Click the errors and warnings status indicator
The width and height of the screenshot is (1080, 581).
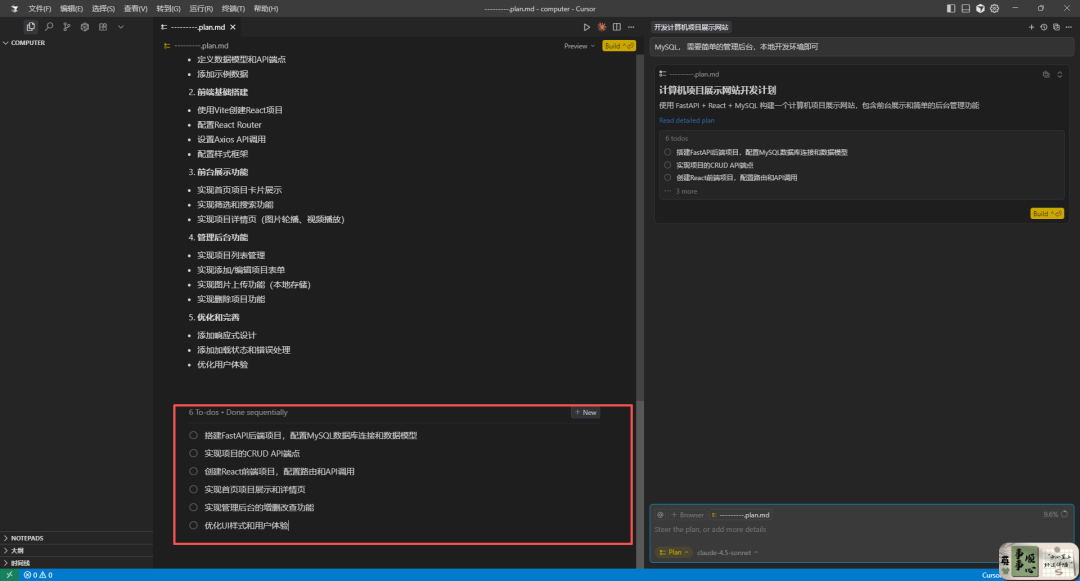(x=38, y=575)
